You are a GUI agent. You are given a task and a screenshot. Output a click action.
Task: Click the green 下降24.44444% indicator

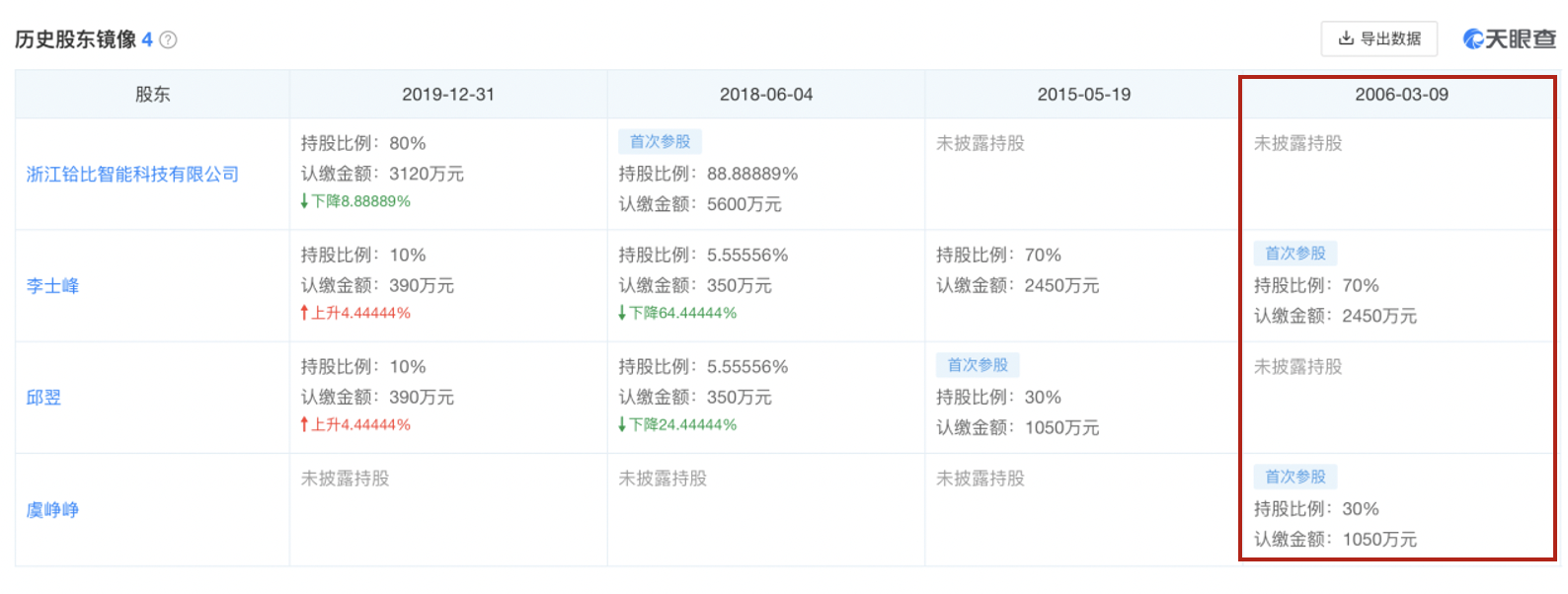tap(677, 424)
